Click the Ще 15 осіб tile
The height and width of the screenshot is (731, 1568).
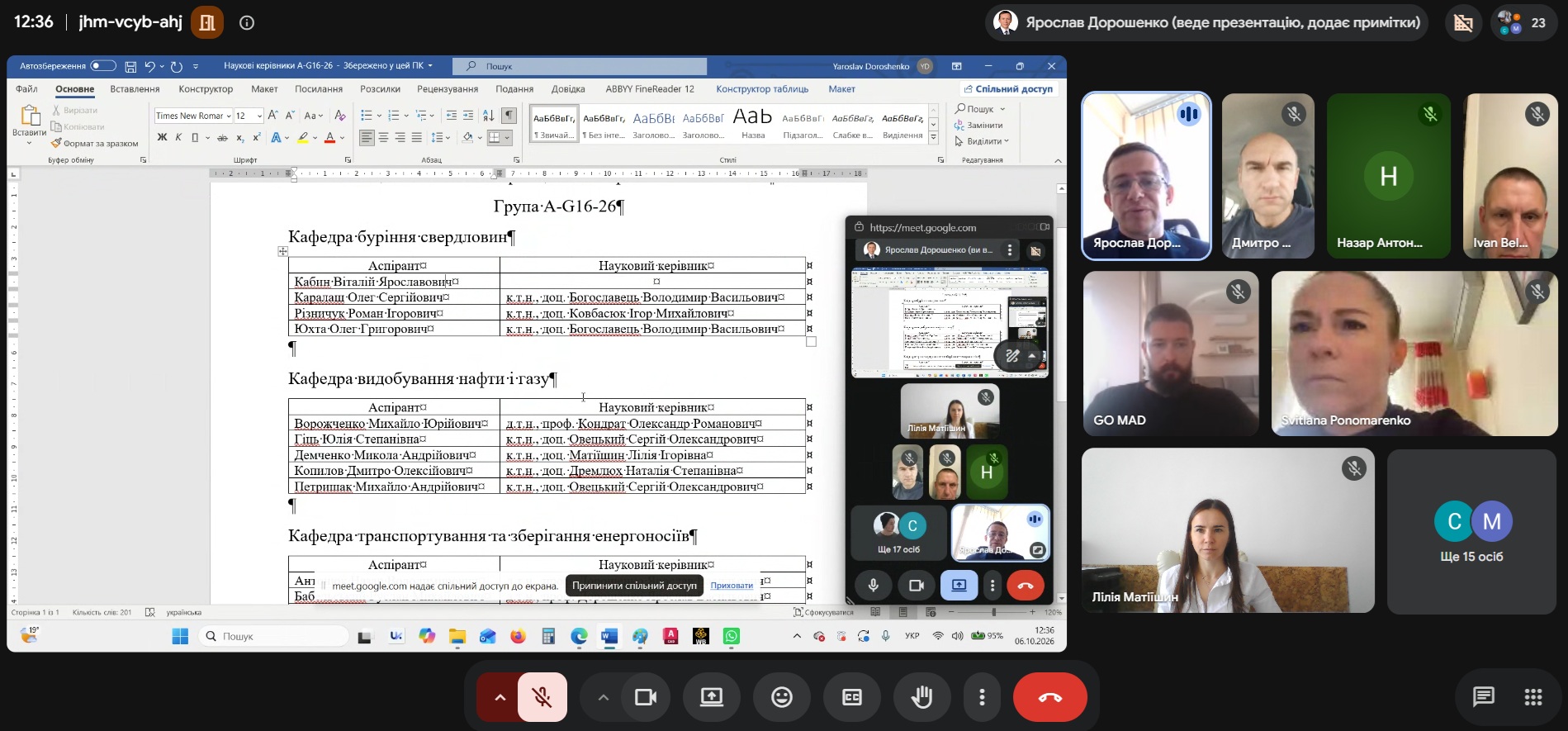coord(1471,531)
